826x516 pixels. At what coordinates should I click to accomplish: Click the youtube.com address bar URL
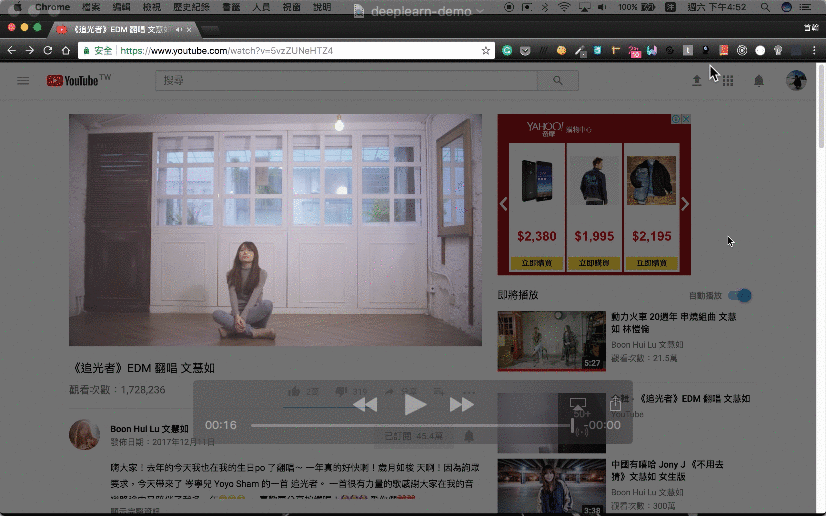click(x=227, y=51)
